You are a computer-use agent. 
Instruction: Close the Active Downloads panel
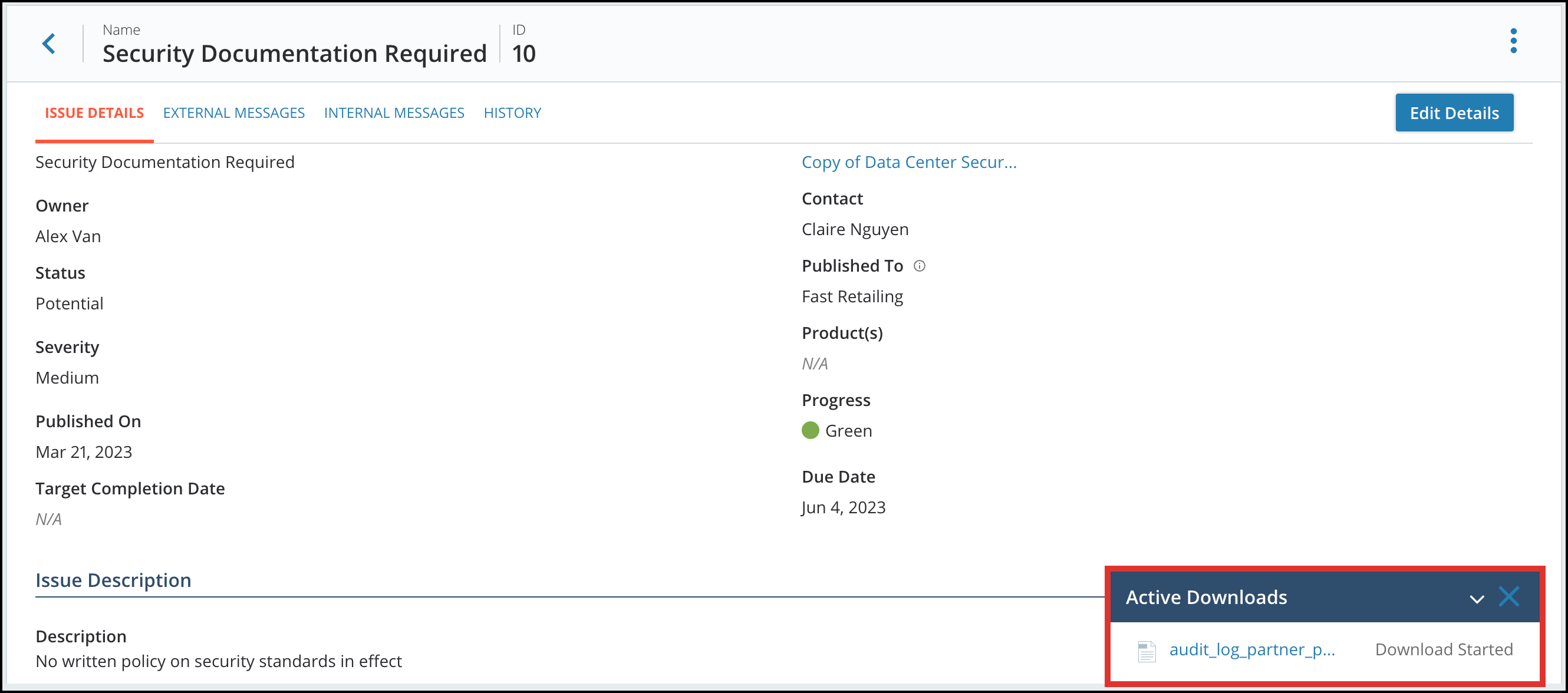[1509, 597]
